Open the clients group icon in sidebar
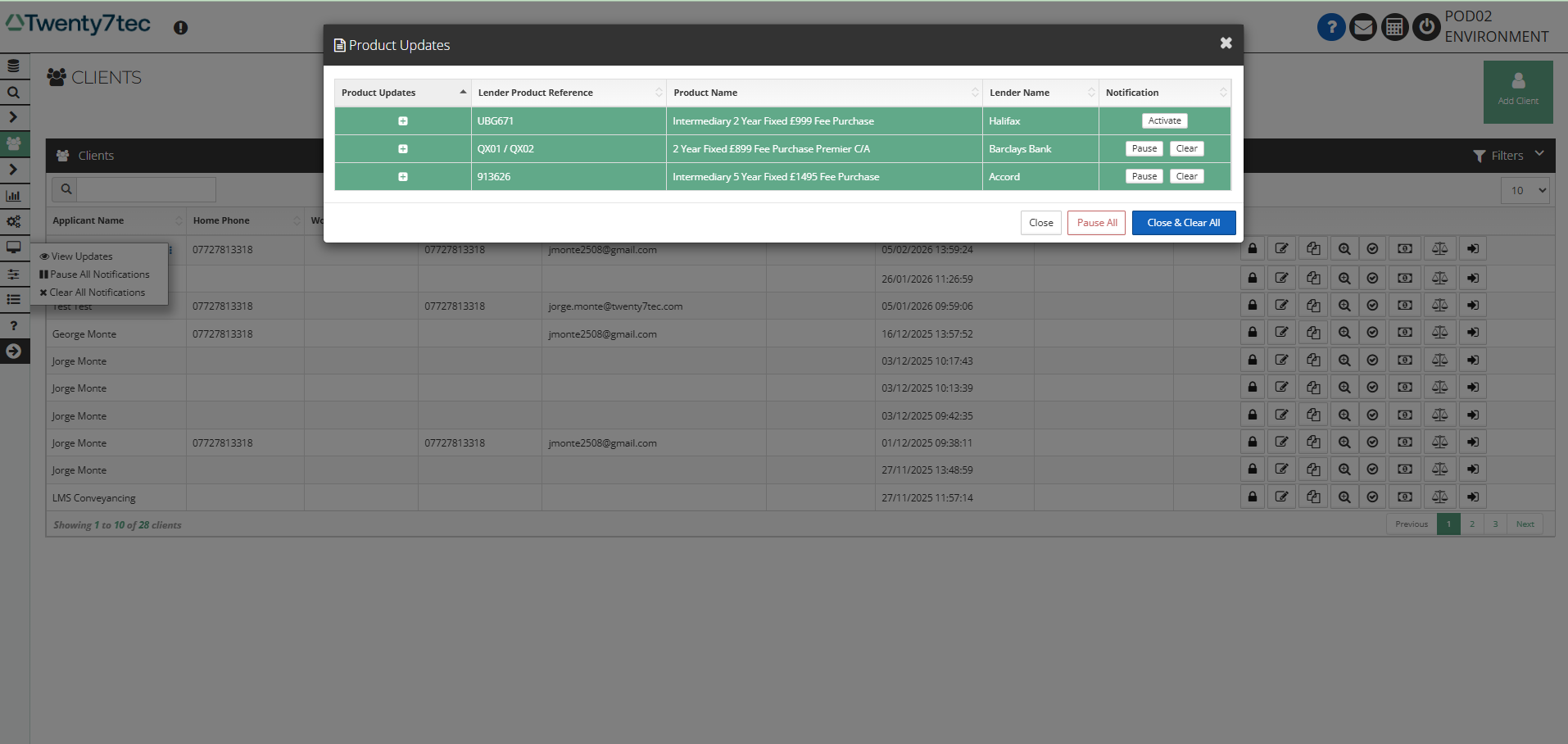Screen dimensions: 1568x744 point(14,143)
